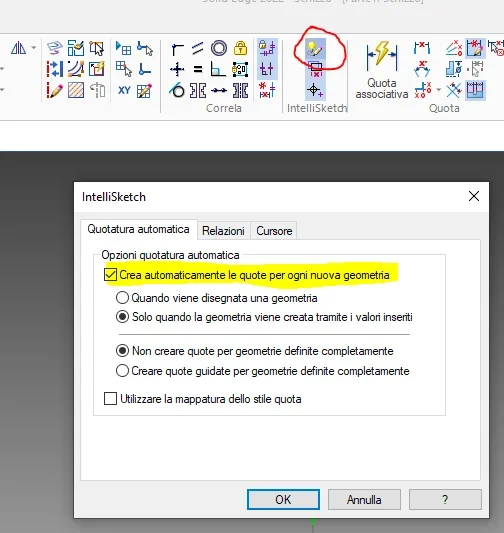The image size is (504, 533).
Task: Open the Cursore tab
Action: point(274,231)
